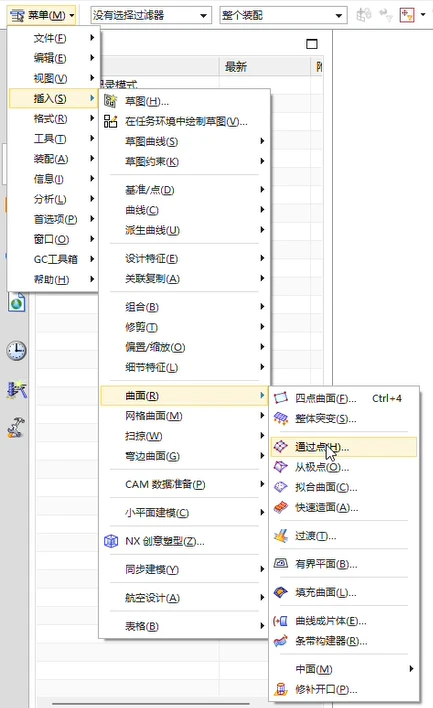Choose 通过点(H) surface command
Image resolution: width=433 pixels, height=708 pixels.
coord(344,447)
